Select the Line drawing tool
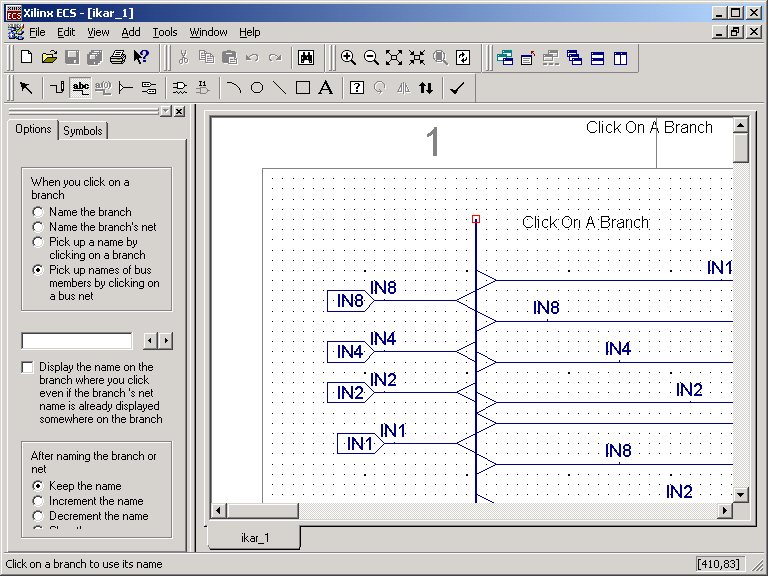This screenshot has height=576, width=768. tap(280, 88)
